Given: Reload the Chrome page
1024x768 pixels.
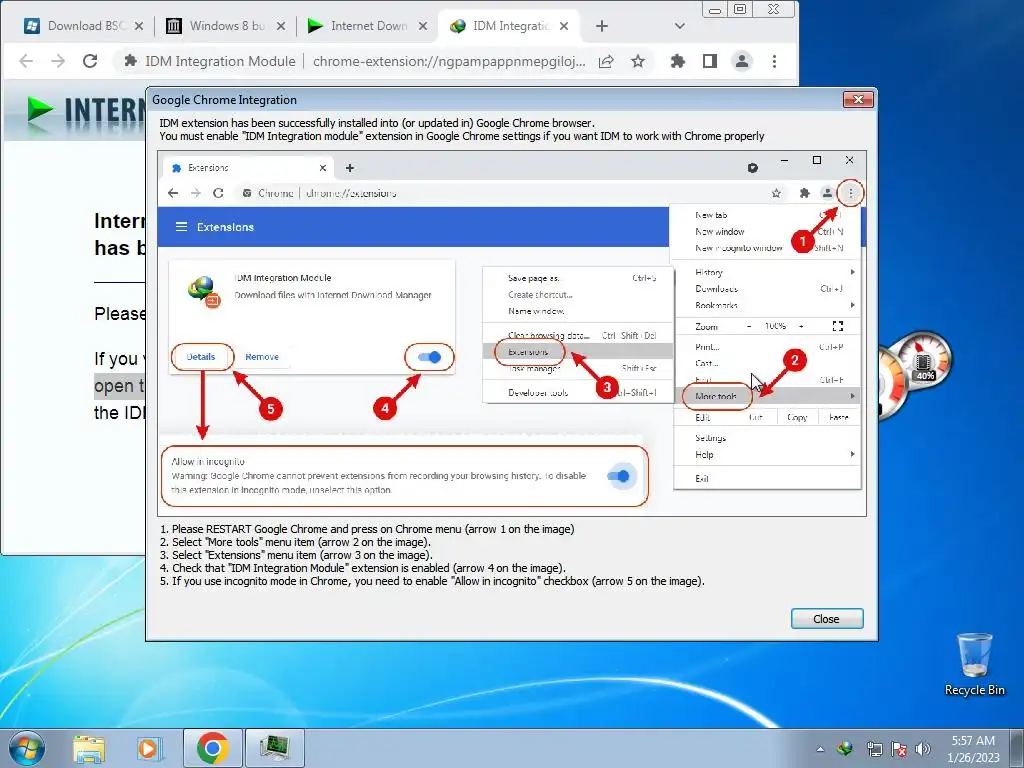Looking at the screenshot, I should [90, 61].
